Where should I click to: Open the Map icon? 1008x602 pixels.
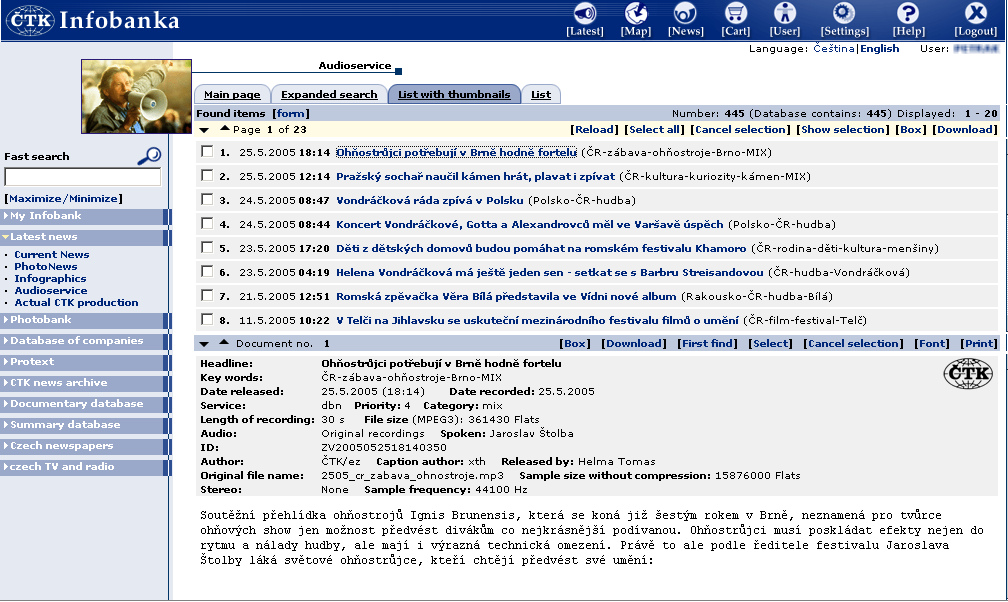tap(636, 13)
